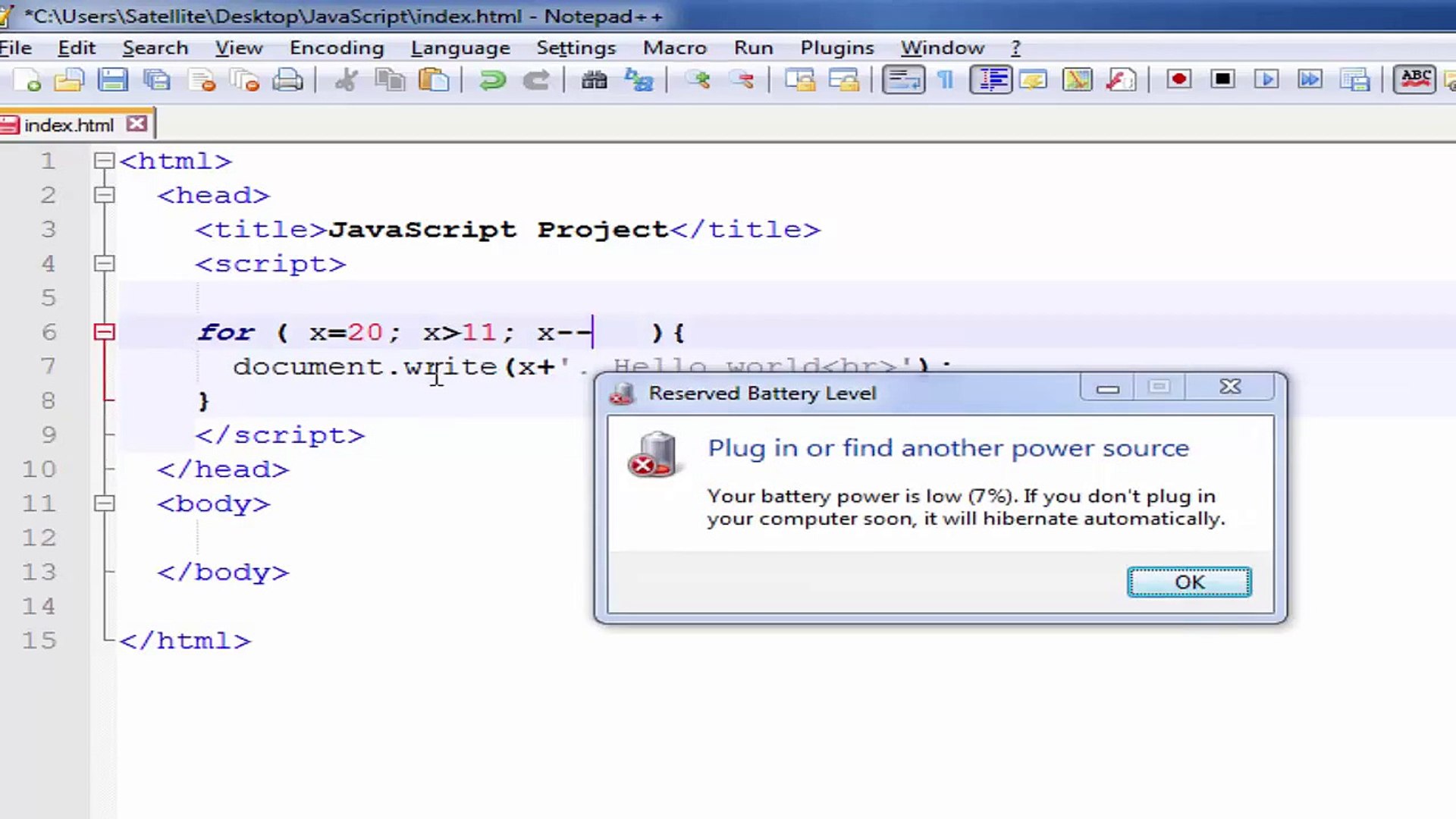This screenshot has height=819, width=1456.
Task: Toggle synchronized vertical scrolling
Action: click(800, 80)
